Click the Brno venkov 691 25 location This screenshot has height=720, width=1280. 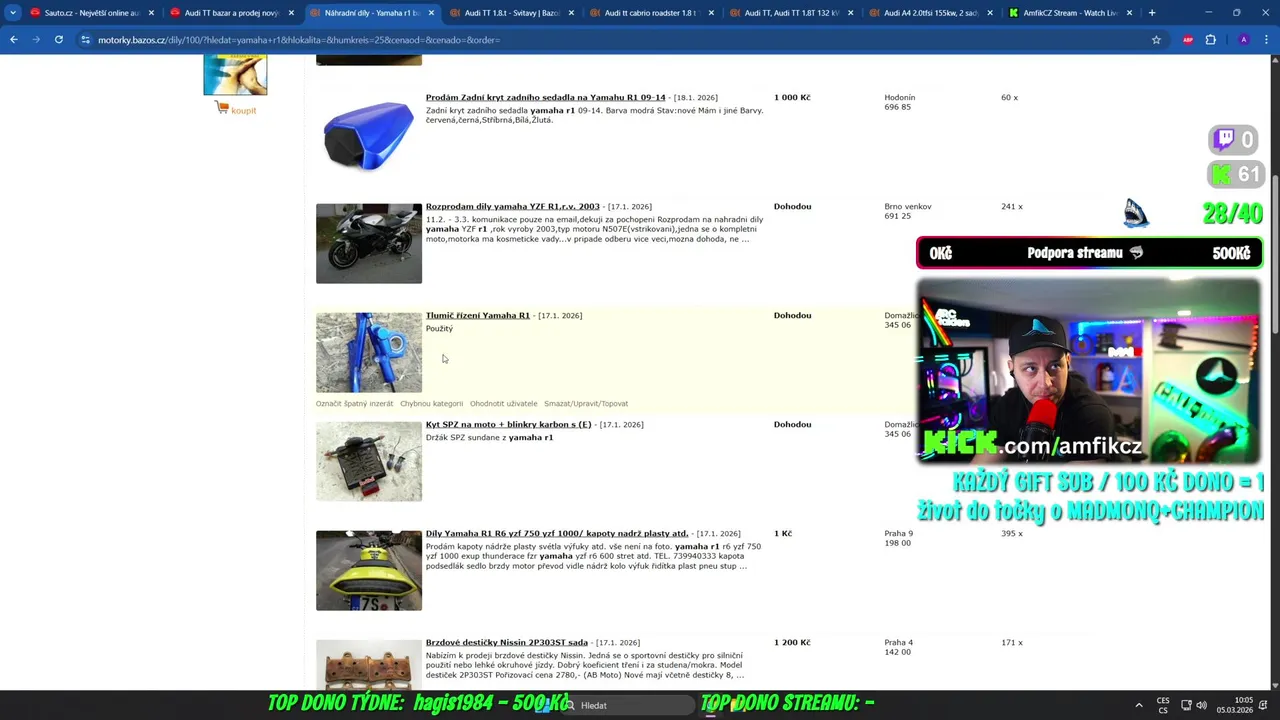[x=907, y=211]
